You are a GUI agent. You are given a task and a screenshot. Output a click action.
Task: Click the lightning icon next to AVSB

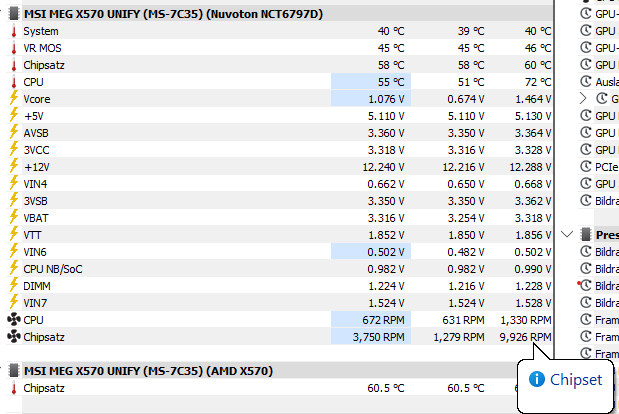[x=14, y=132]
